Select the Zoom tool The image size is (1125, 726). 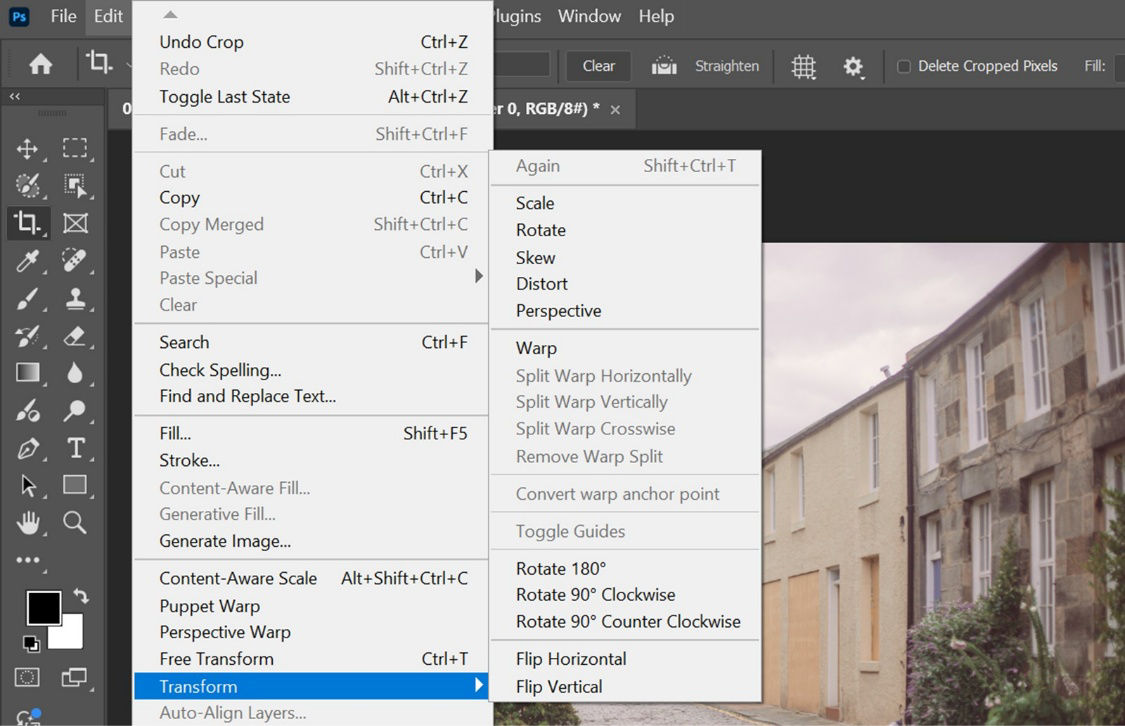(74, 523)
